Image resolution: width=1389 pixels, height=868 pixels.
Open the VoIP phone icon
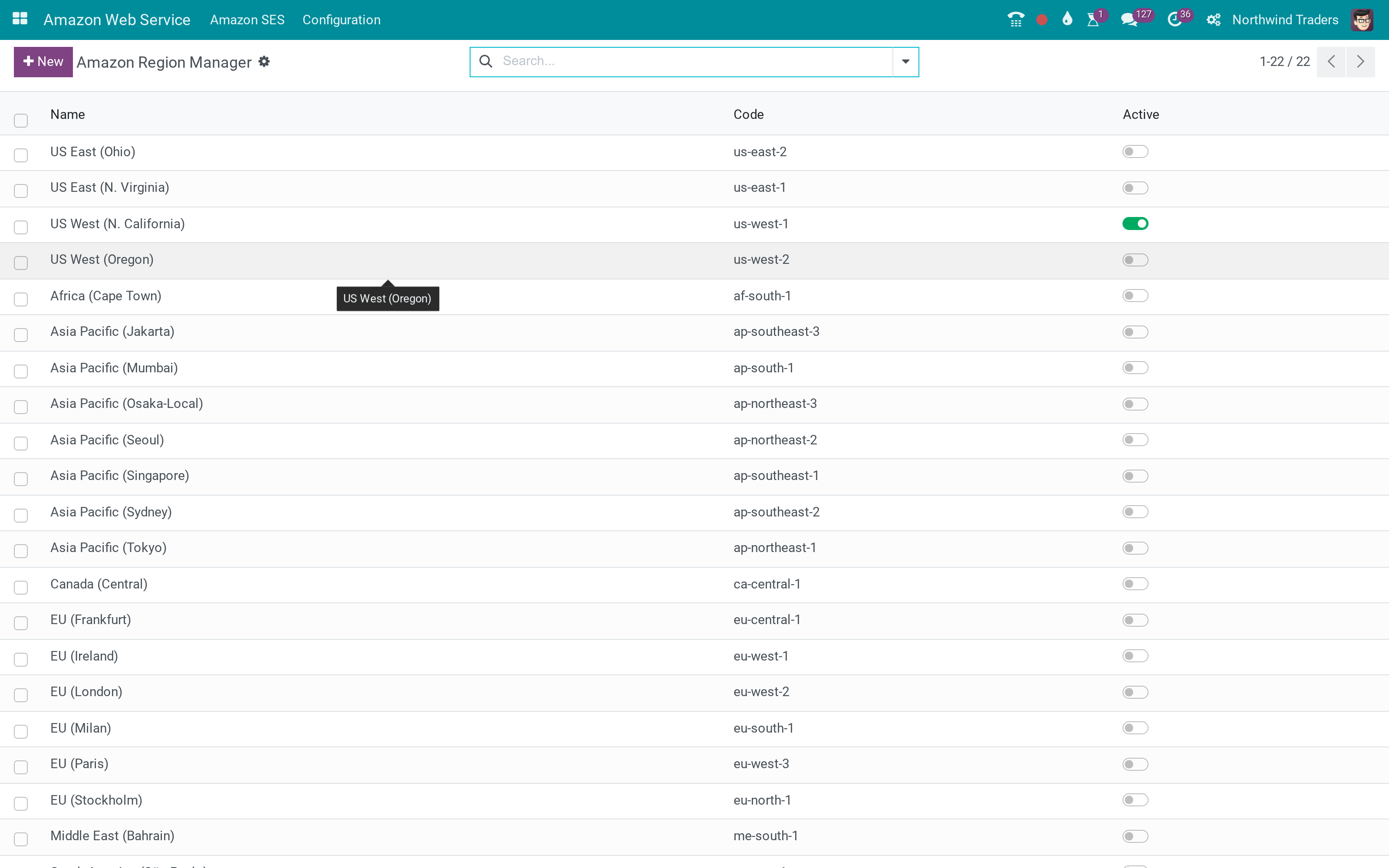pos(1015,20)
